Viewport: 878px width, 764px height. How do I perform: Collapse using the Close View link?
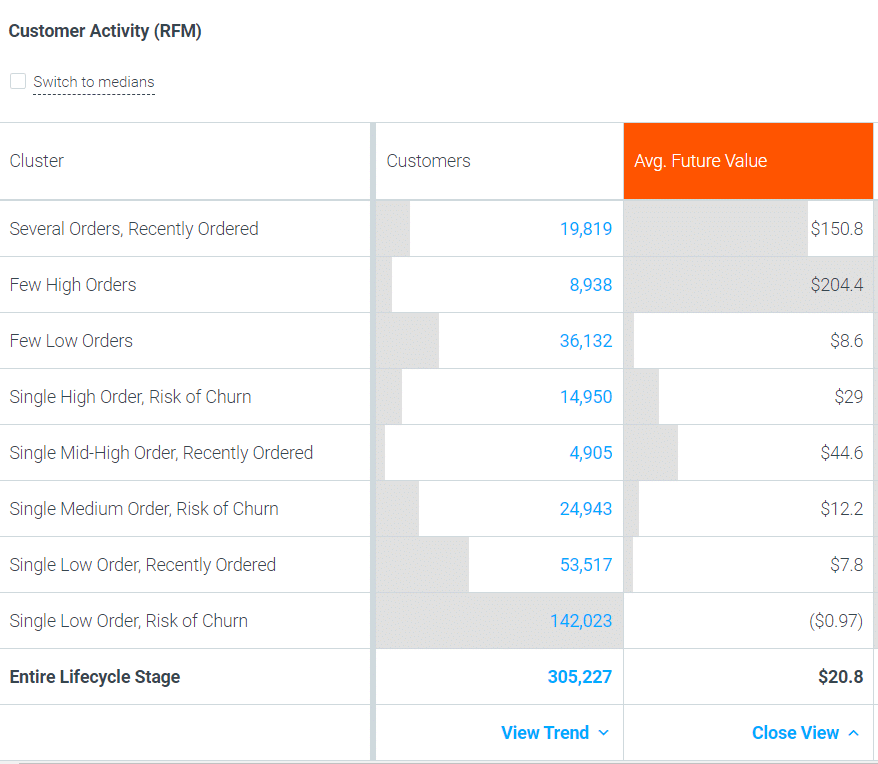pos(795,733)
